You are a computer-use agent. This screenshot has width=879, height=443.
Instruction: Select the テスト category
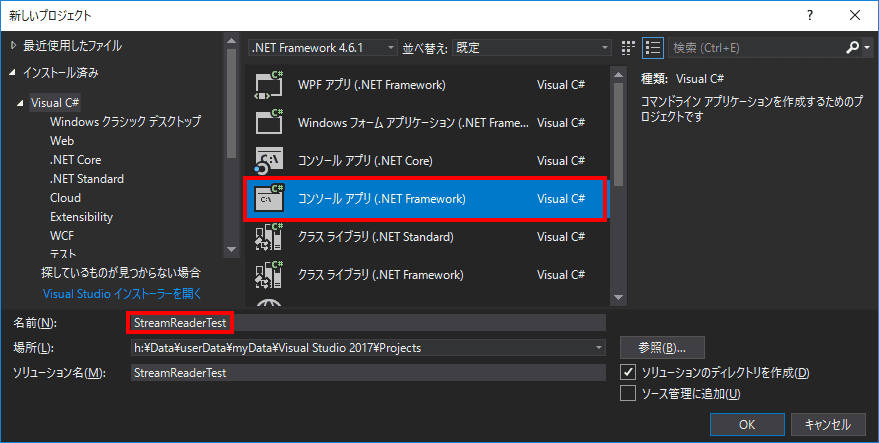click(63, 253)
